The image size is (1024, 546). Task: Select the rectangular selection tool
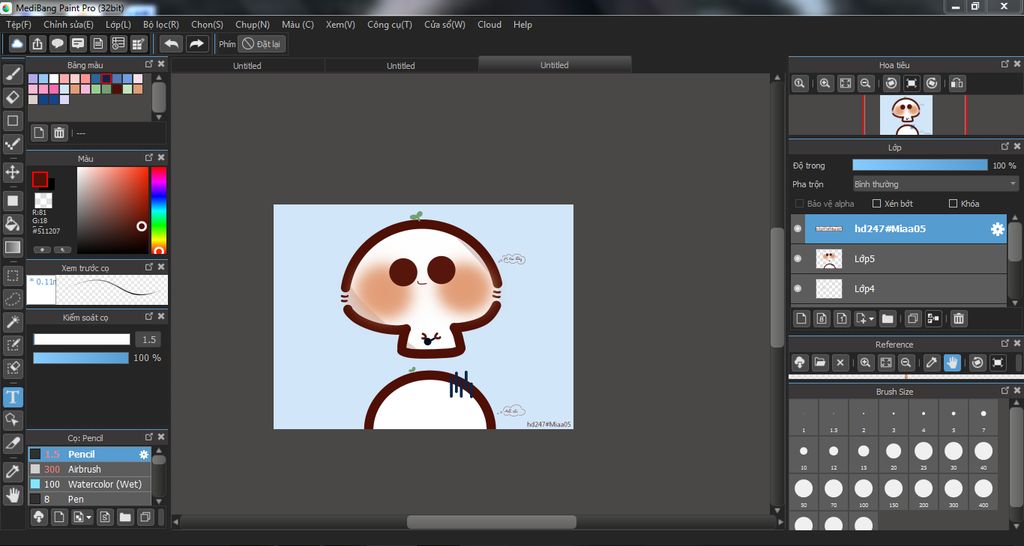click(x=12, y=276)
